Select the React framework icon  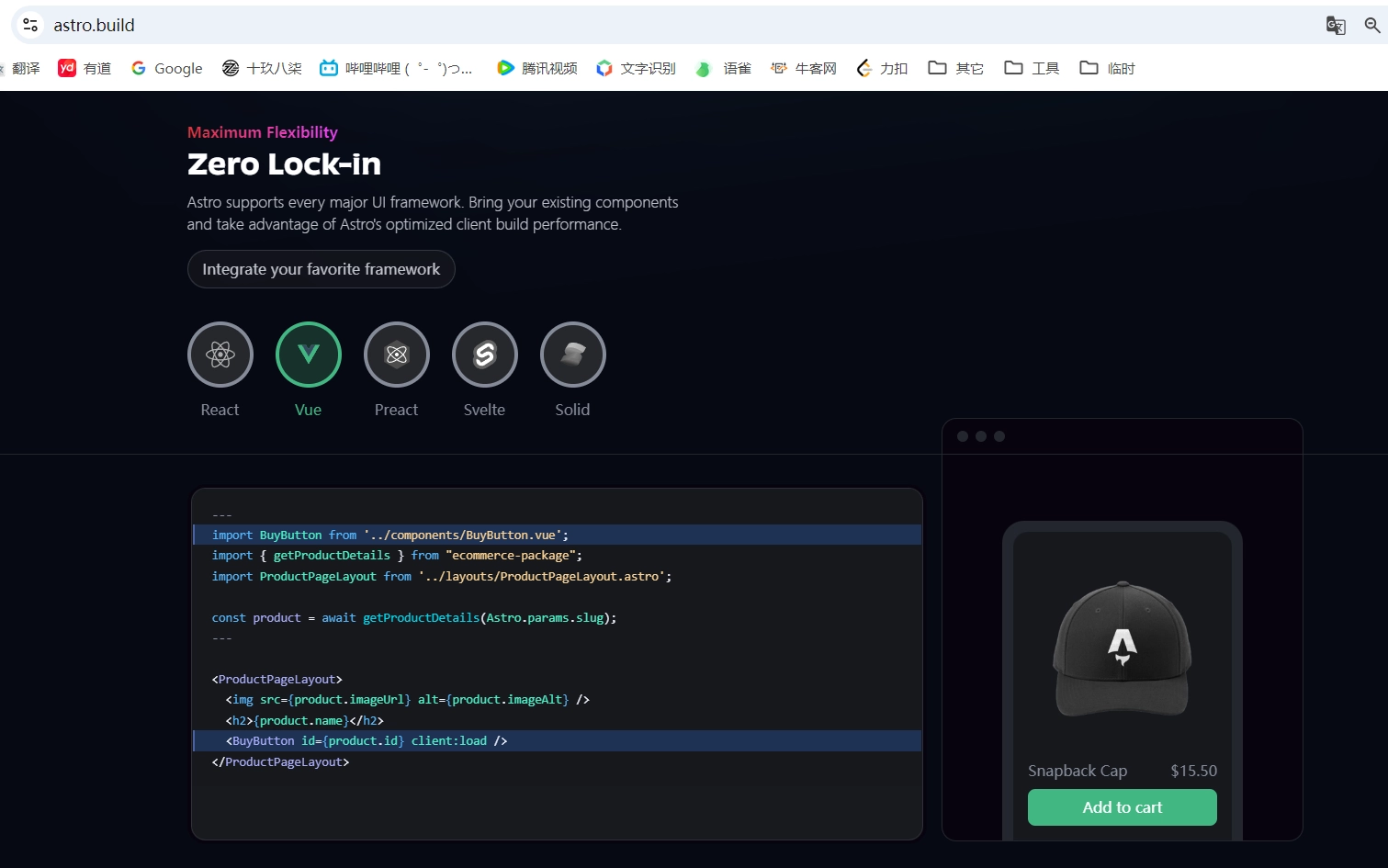click(x=220, y=355)
